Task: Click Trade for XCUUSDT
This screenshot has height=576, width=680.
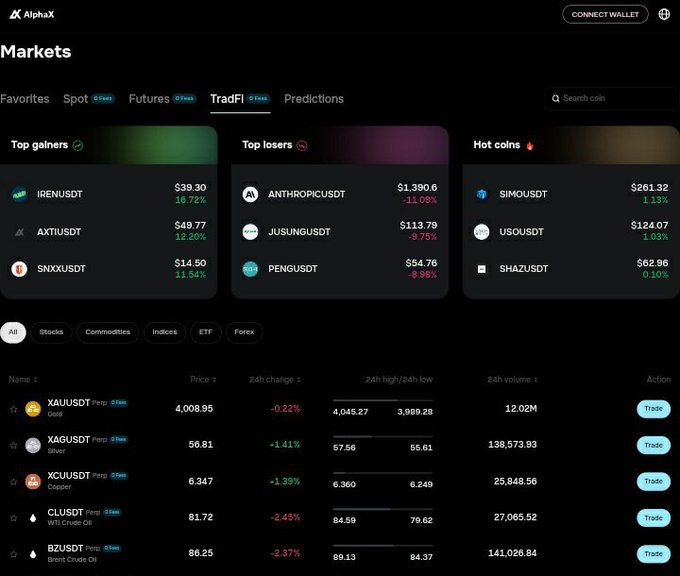Action: click(653, 481)
